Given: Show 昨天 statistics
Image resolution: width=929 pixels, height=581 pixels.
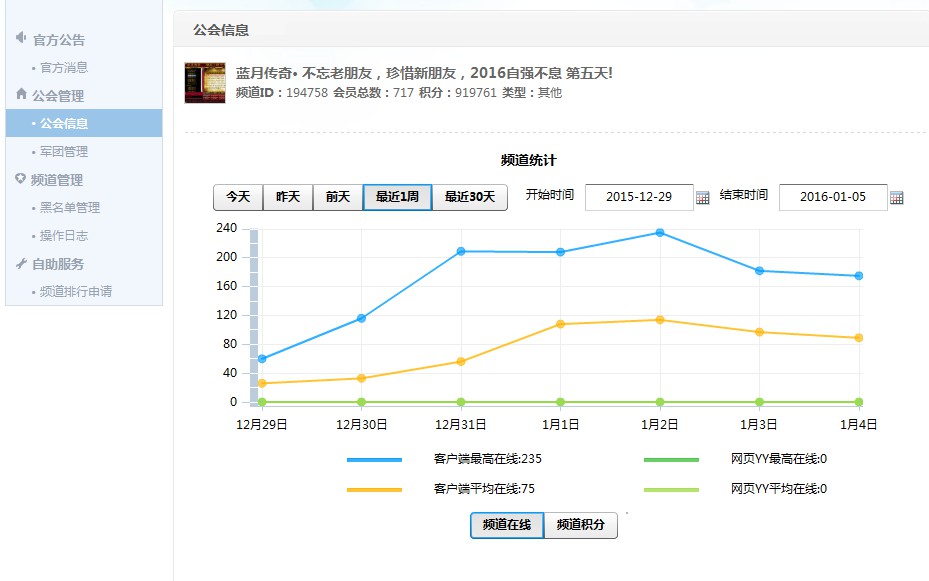Looking at the screenshot, I should click(x=288, y=197).
